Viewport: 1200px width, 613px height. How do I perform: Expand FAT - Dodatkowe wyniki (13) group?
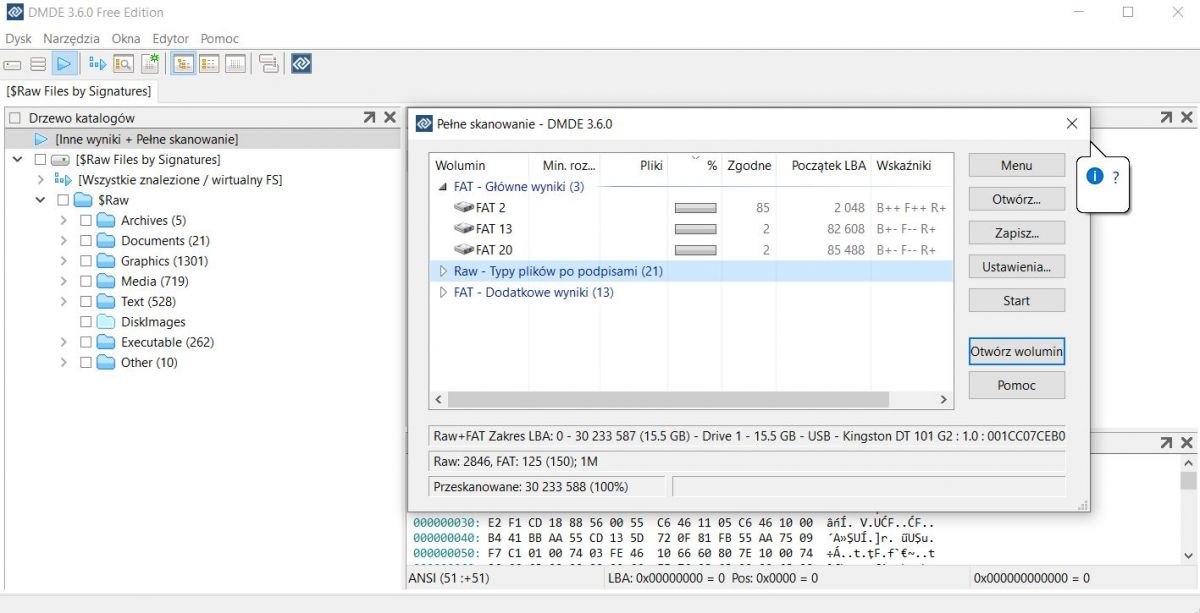tap(443, 293)
